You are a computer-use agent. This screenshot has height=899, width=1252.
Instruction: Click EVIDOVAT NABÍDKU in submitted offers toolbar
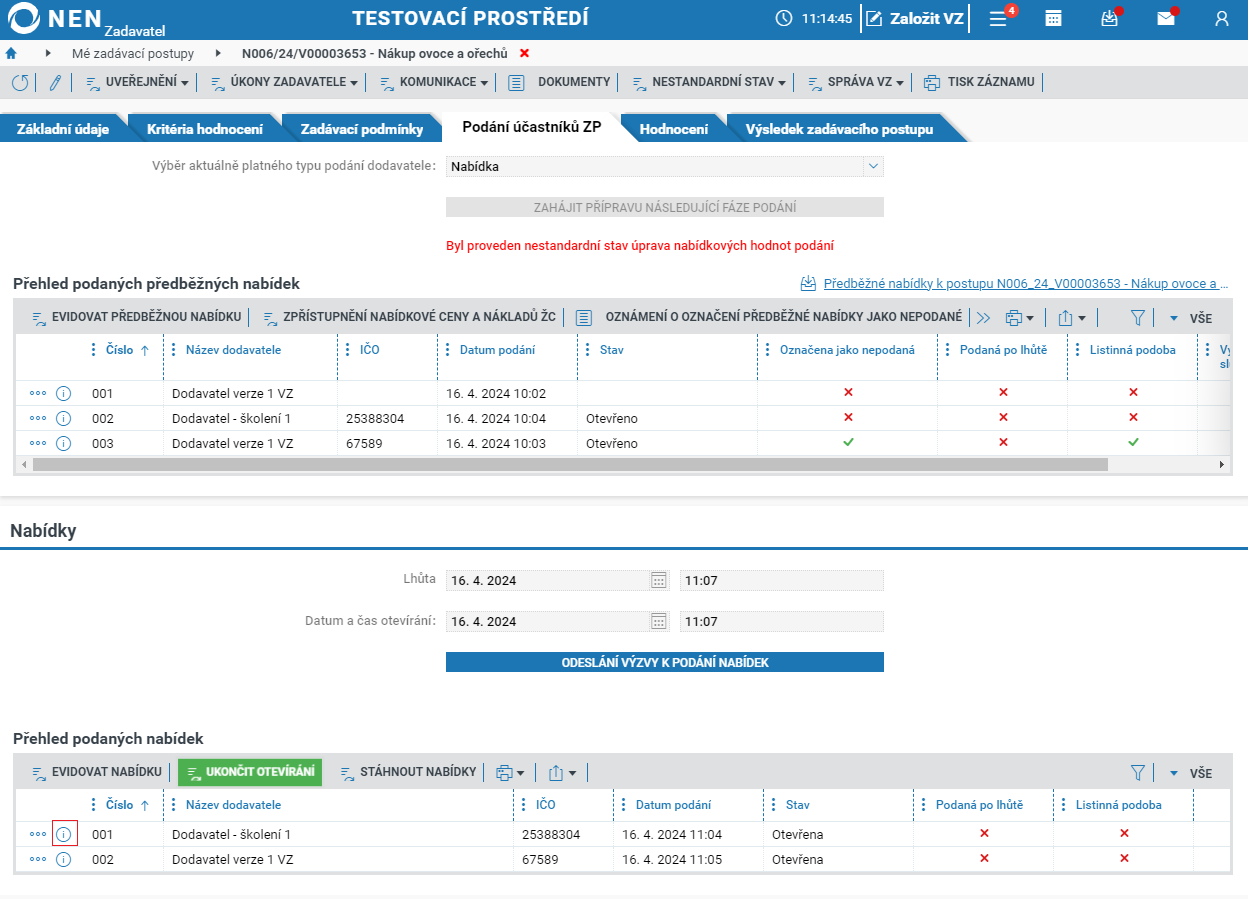97,772
